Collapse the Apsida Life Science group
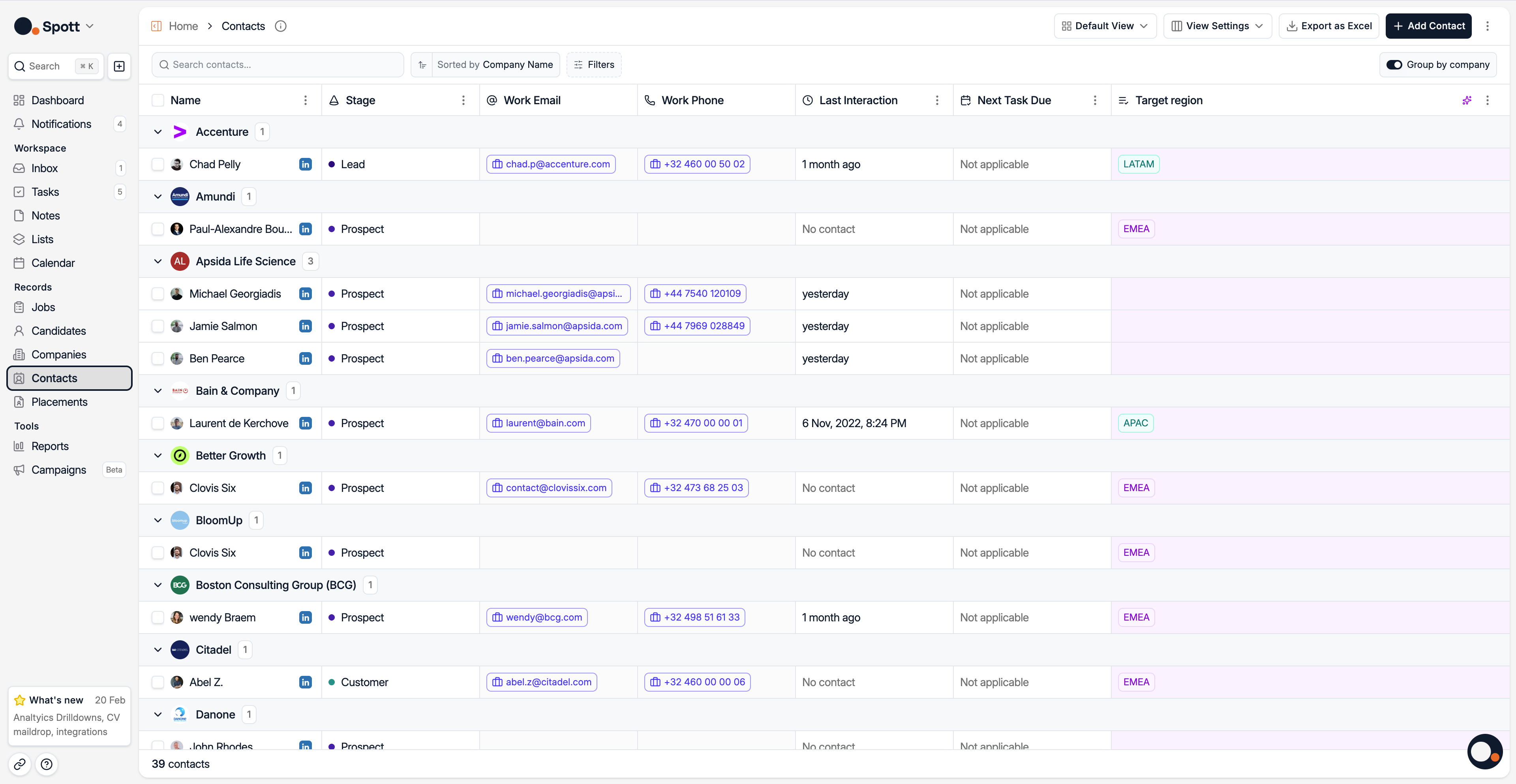The height and width of the screenshot is (784, 1516). (x=158, y=261)
